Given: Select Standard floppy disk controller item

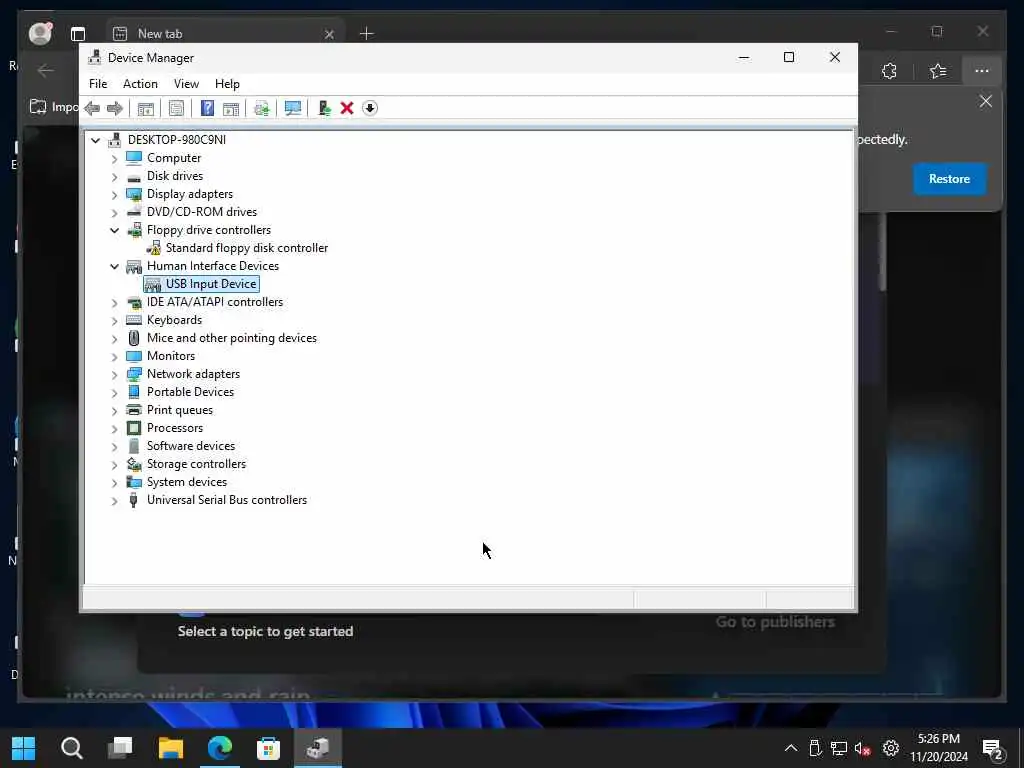Looking at the screenshot, I should [247, 248].
